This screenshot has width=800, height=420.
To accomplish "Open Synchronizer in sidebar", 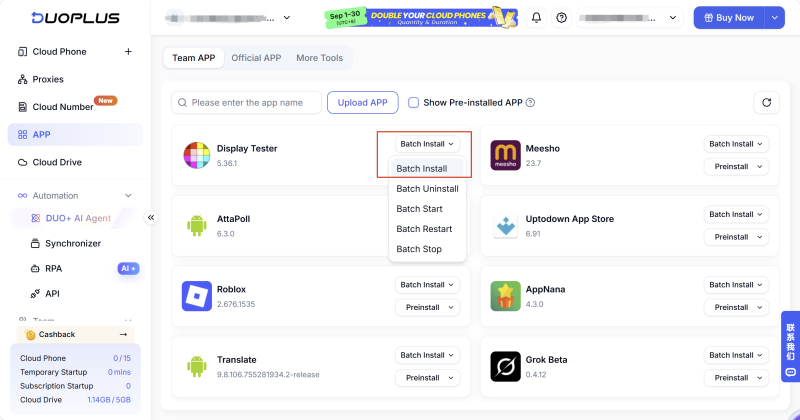I will click(73, 243).
